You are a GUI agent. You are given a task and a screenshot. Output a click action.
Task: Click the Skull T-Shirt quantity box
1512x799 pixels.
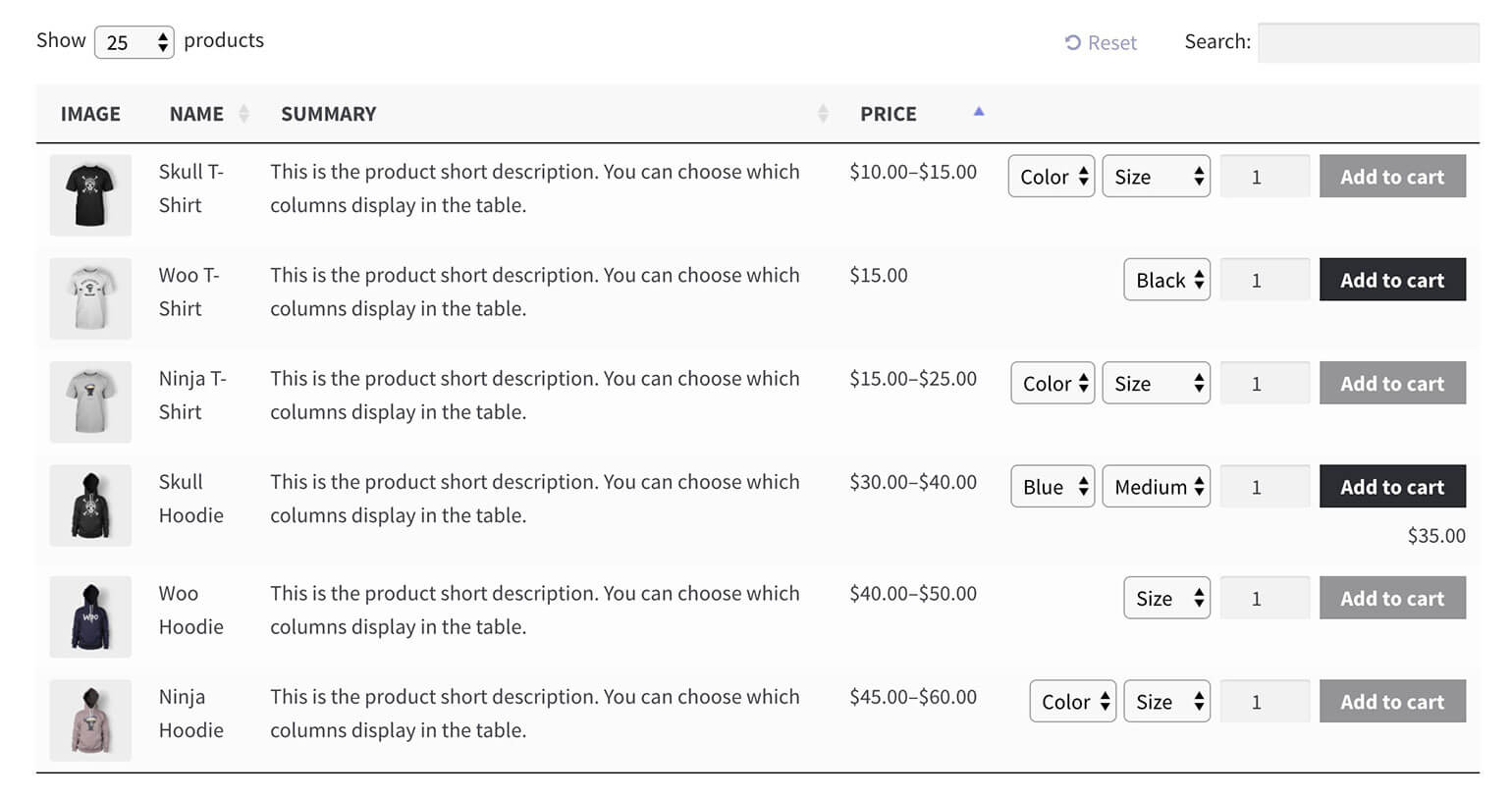click(x=1264, y=177)
